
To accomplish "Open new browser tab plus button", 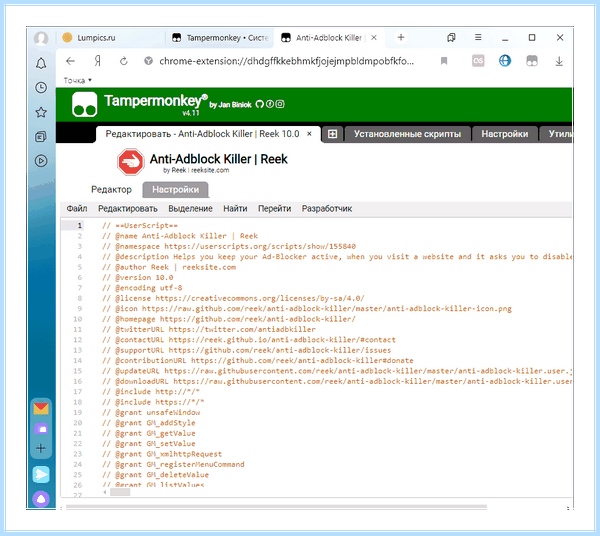I will 401,37.
